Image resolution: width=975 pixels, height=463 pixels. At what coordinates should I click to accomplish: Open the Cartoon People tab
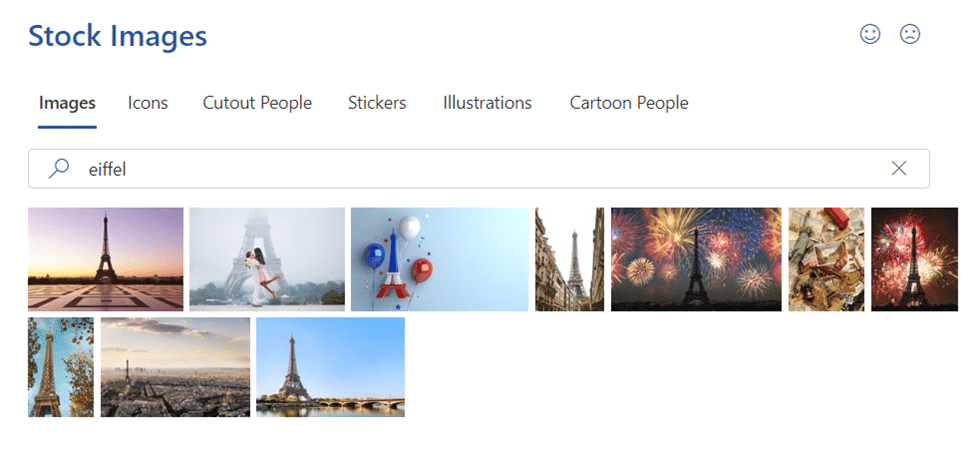tap(629, 103)
